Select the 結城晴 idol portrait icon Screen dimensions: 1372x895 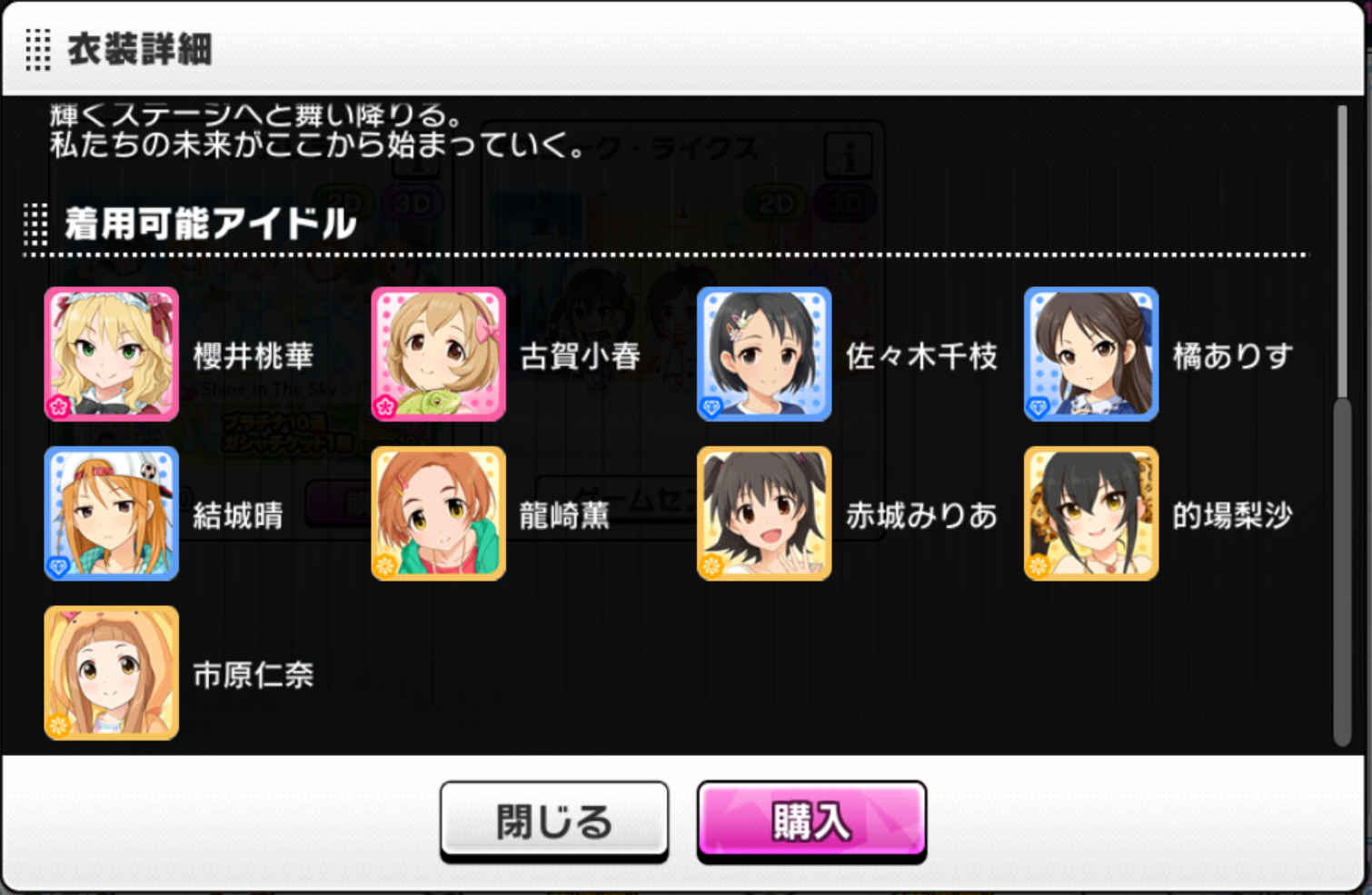tap(112, 513)
